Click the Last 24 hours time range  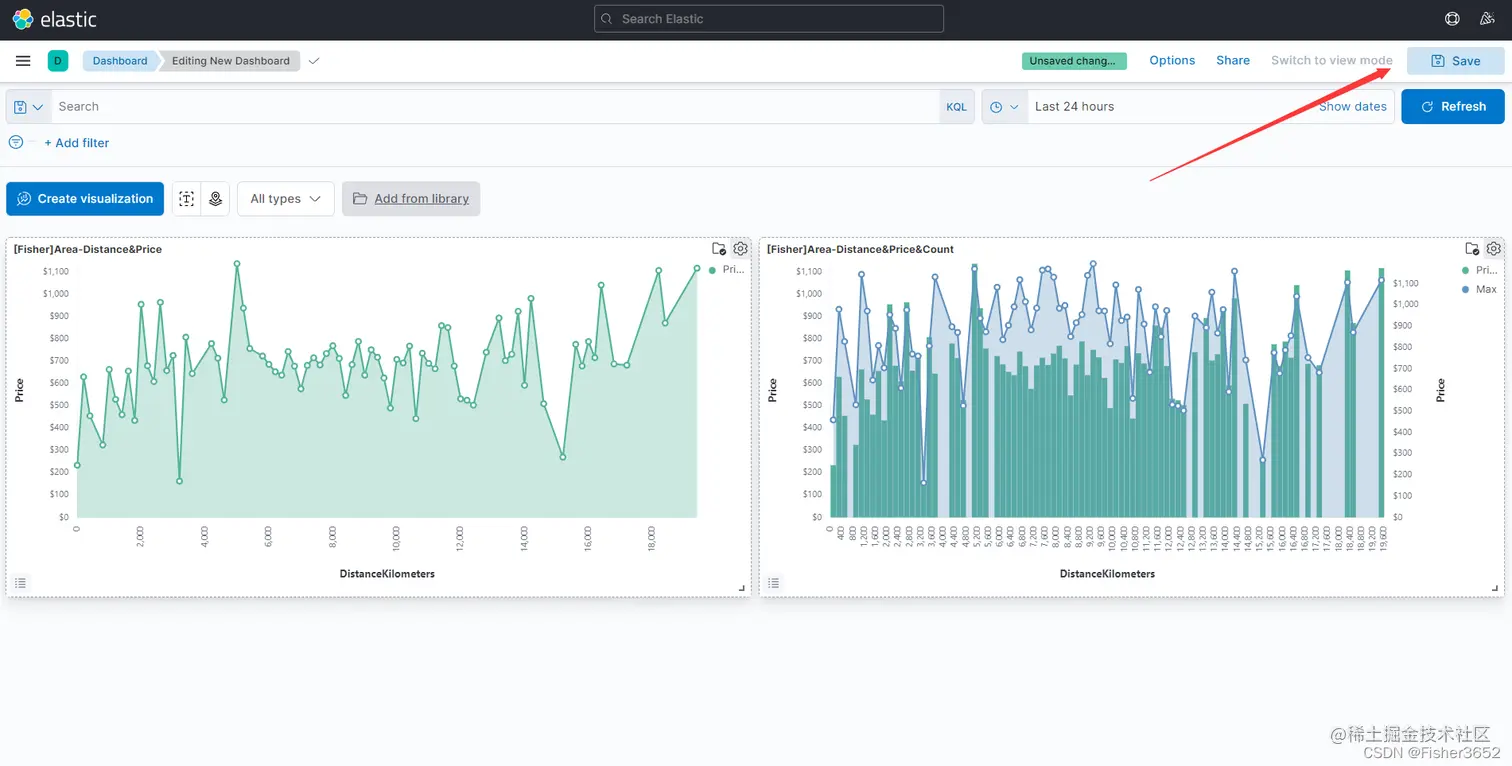pyautogui.click(x=1074, y=107)
